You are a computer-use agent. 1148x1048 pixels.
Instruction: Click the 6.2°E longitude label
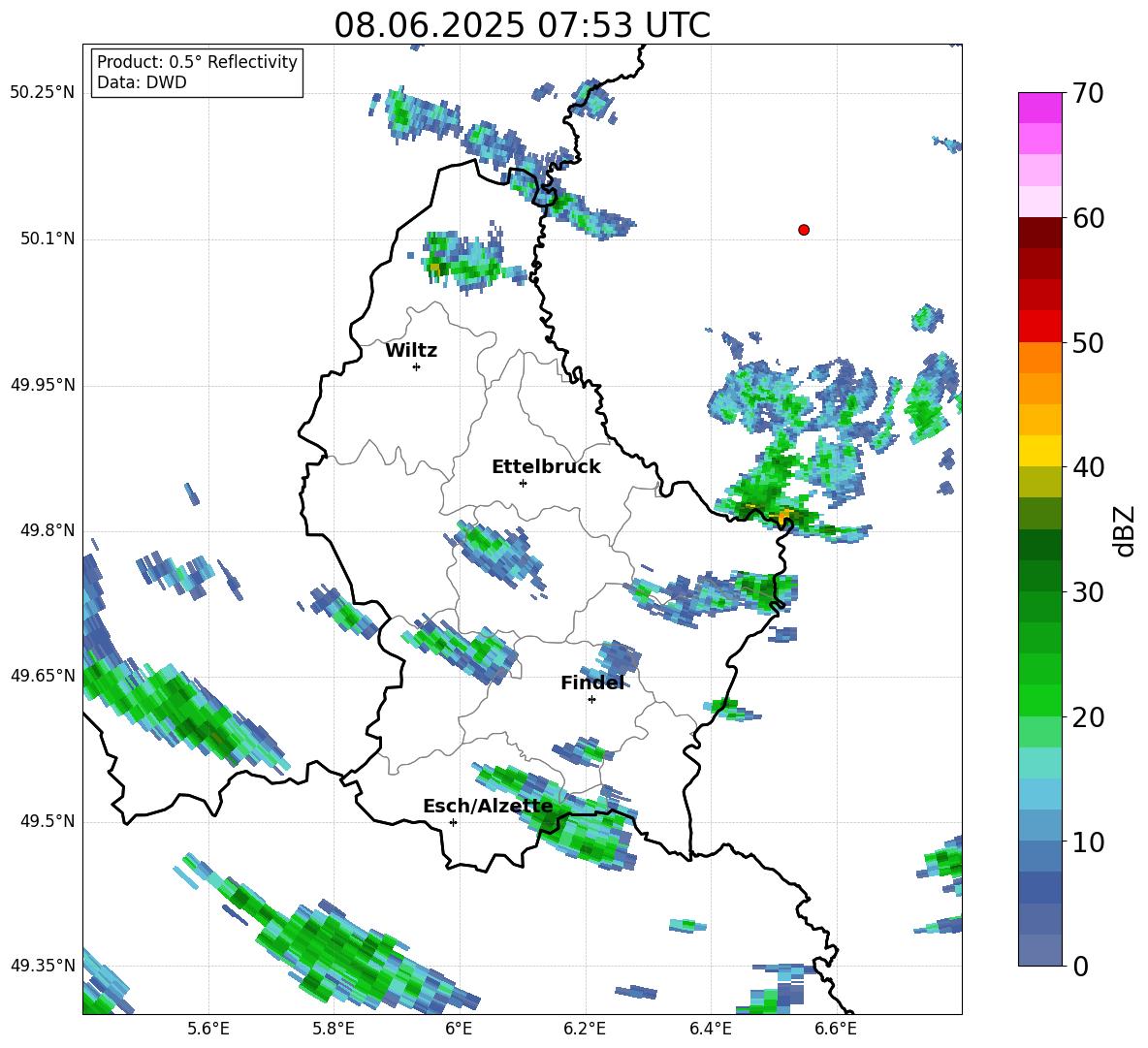[x=585, y=1029]
